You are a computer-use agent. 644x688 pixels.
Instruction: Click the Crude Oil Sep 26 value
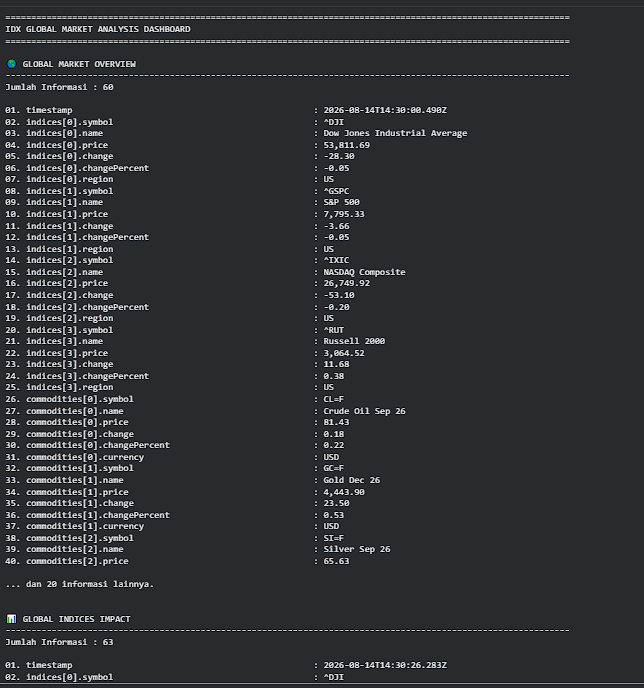tap(365, 411)
